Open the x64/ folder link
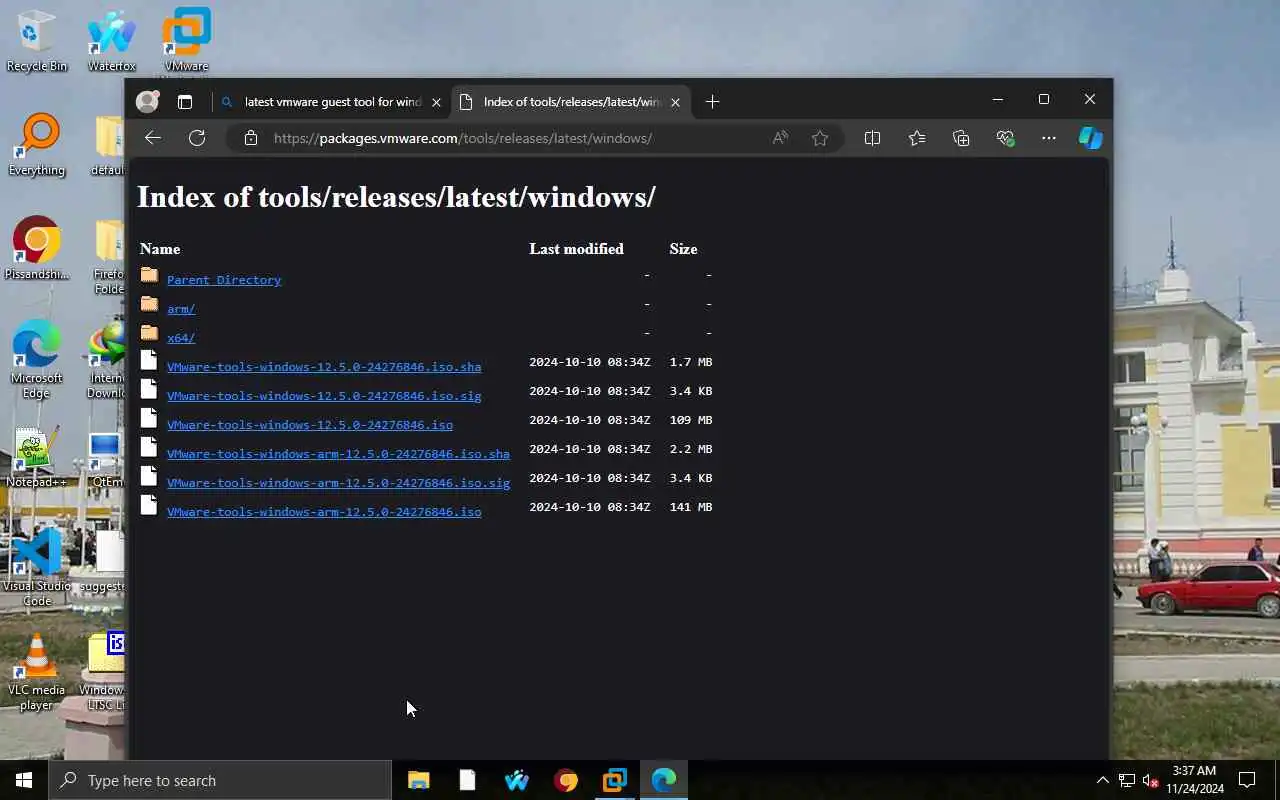 pos(181,338)
